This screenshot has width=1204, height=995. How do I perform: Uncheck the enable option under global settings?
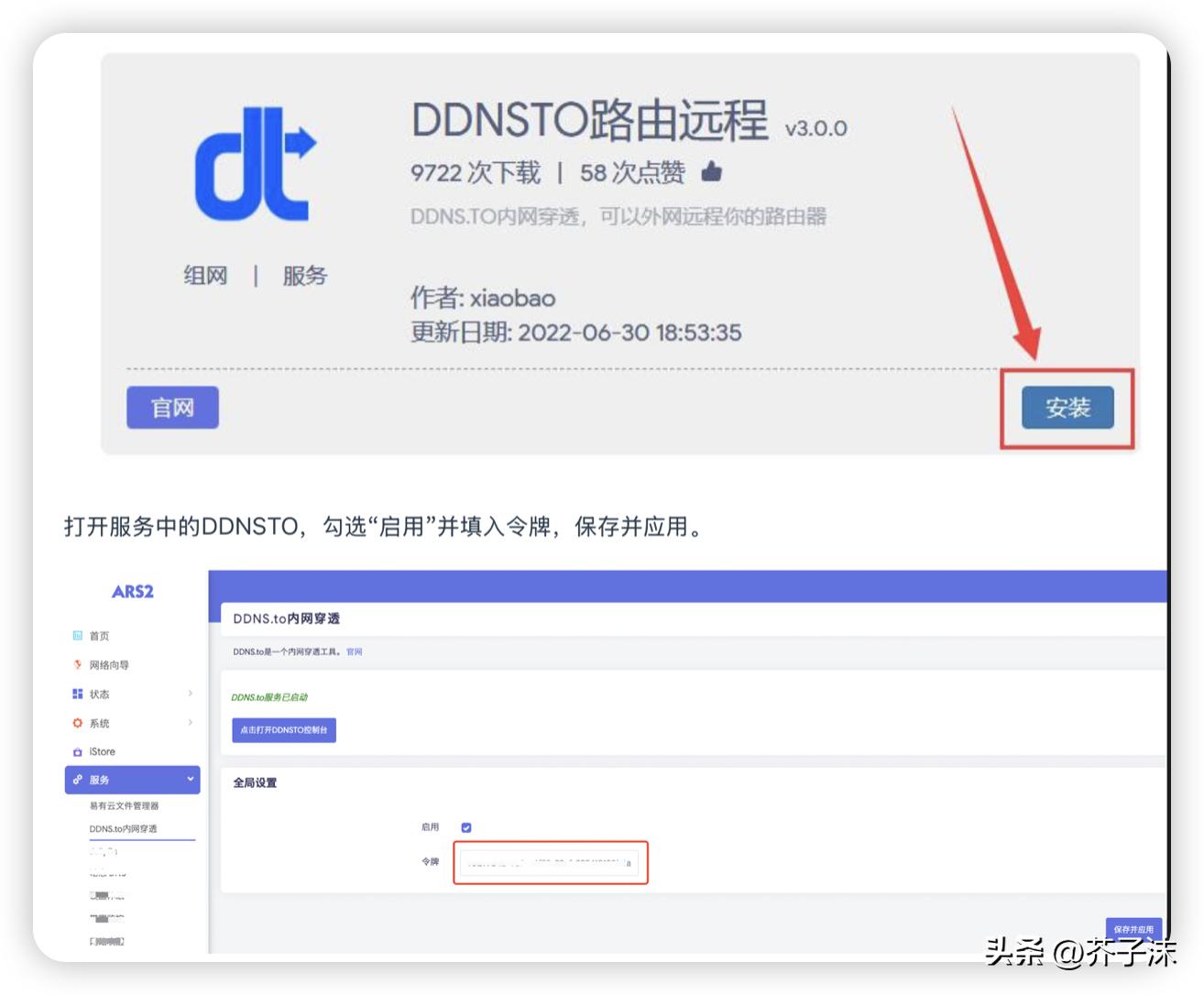click(x=467, y=826)
